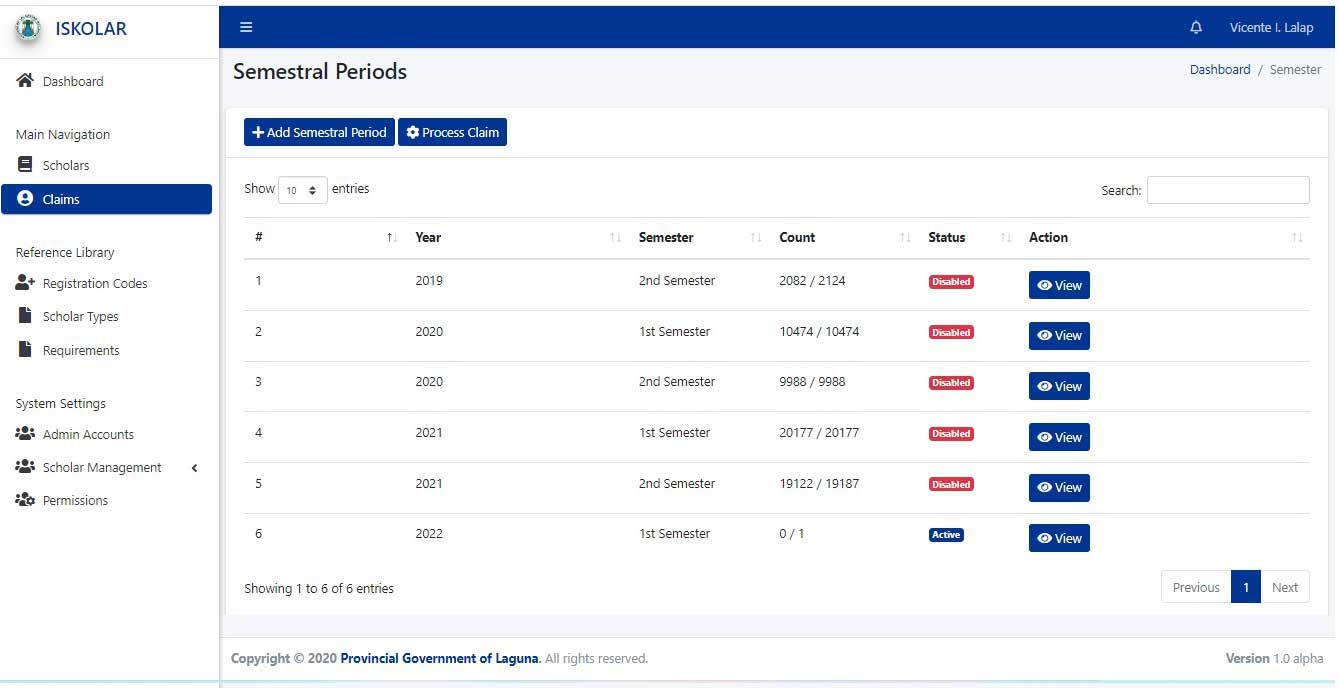Click the Add Semestral Period button
1339x688 pixels.
click(x=319, y=133)
